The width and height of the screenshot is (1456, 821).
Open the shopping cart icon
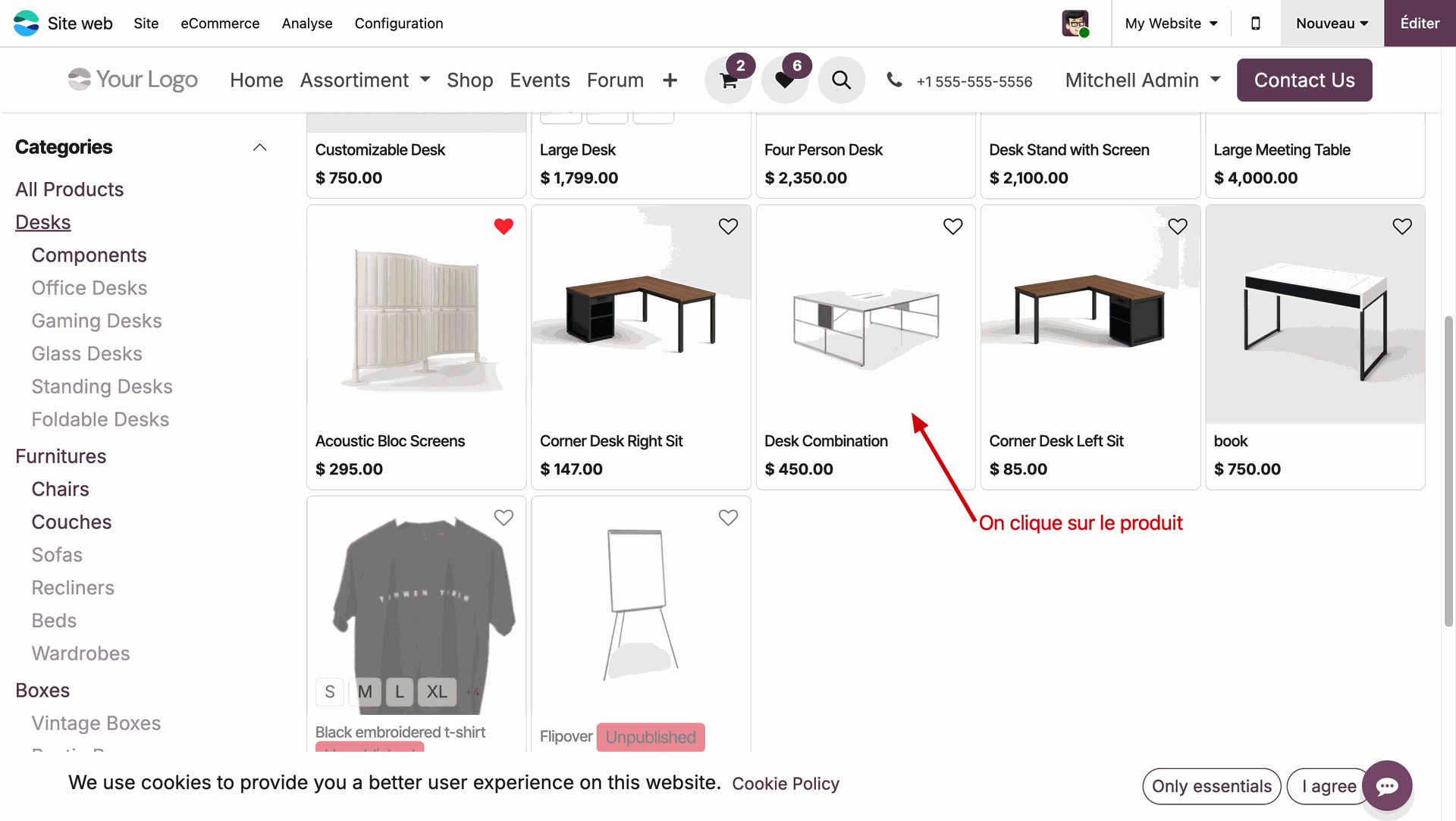tap(729, 80)
